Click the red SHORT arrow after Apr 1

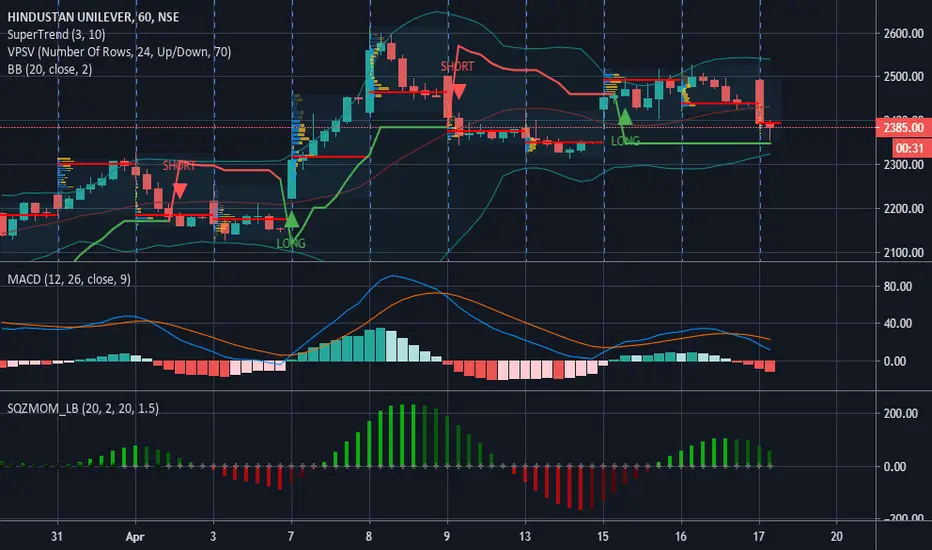tap(180, 190)
